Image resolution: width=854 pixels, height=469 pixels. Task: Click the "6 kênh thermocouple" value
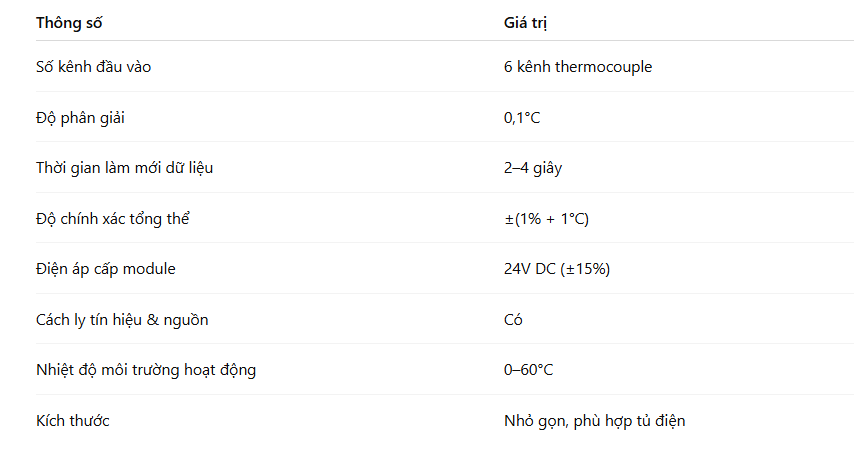(578, 67)
